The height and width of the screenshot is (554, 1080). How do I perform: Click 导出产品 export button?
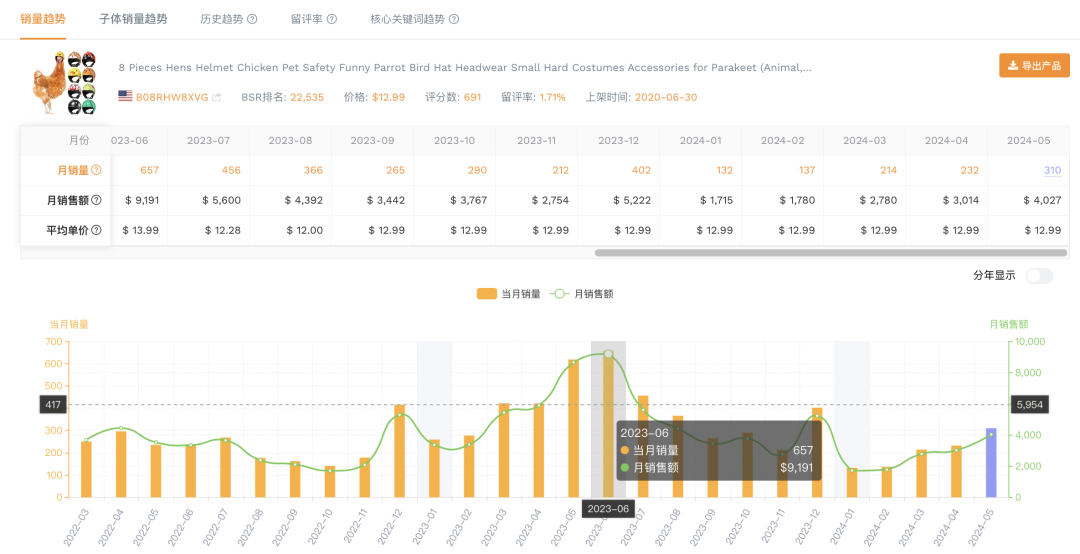point(1035,65)
